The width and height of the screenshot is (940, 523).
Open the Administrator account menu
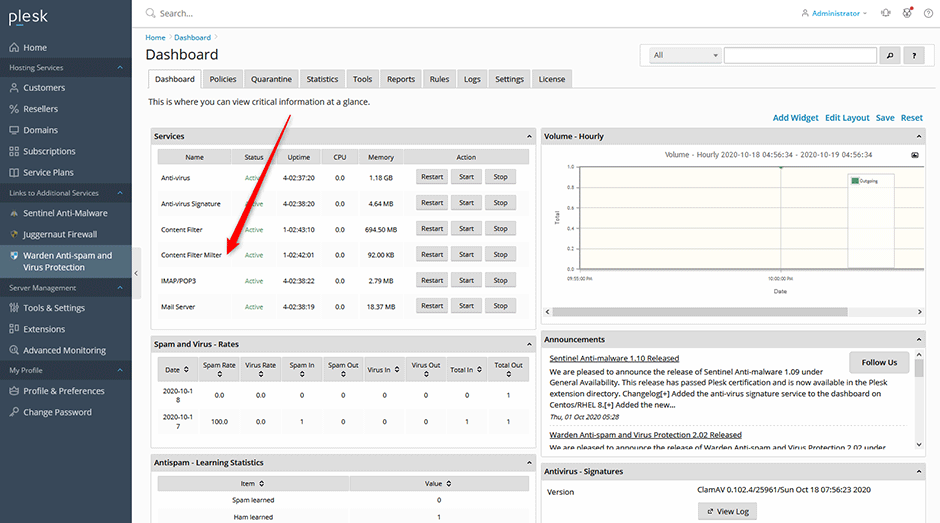834,13
